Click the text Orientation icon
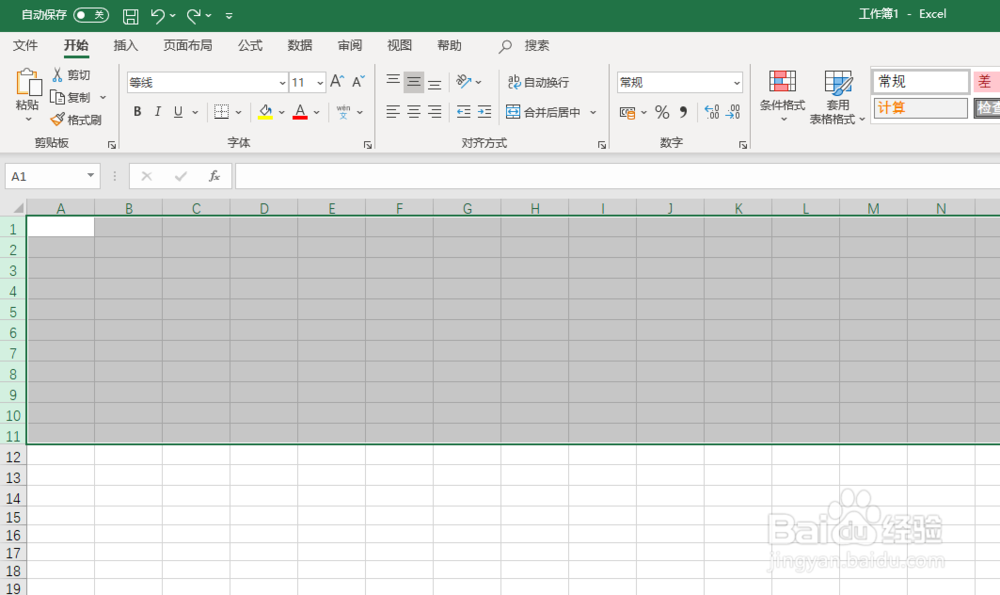This screenshot has width=1000, height=595. point(464,82)
